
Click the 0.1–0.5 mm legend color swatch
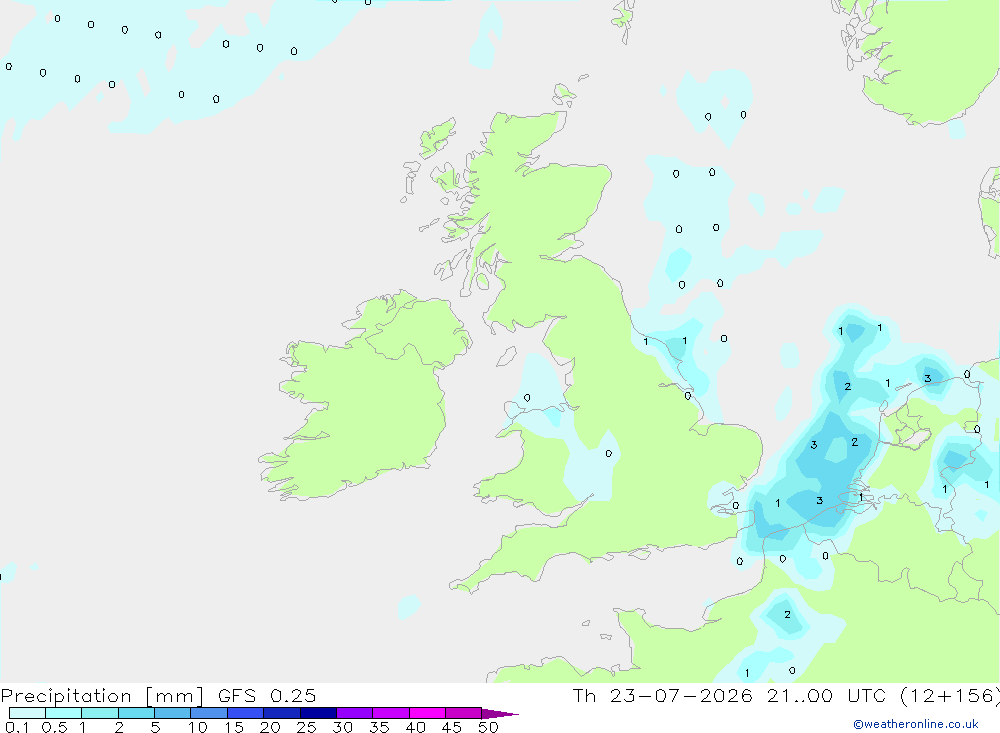tap(27, 713)
